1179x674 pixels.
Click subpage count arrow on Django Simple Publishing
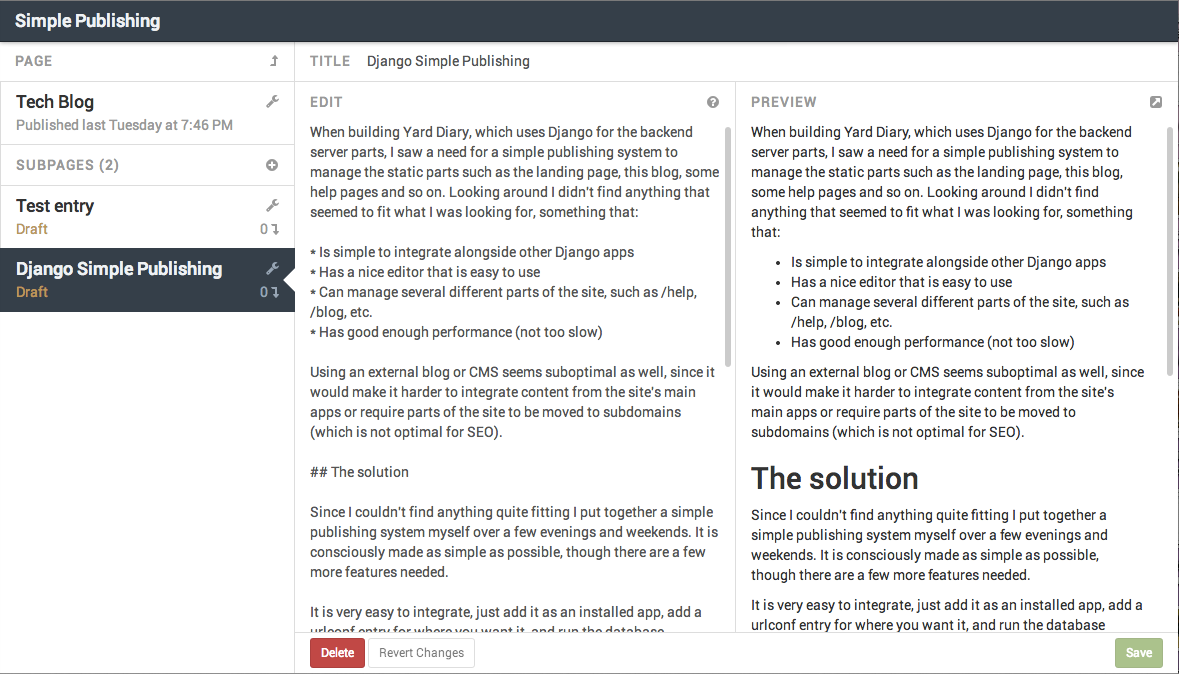(x=270, y=292)
